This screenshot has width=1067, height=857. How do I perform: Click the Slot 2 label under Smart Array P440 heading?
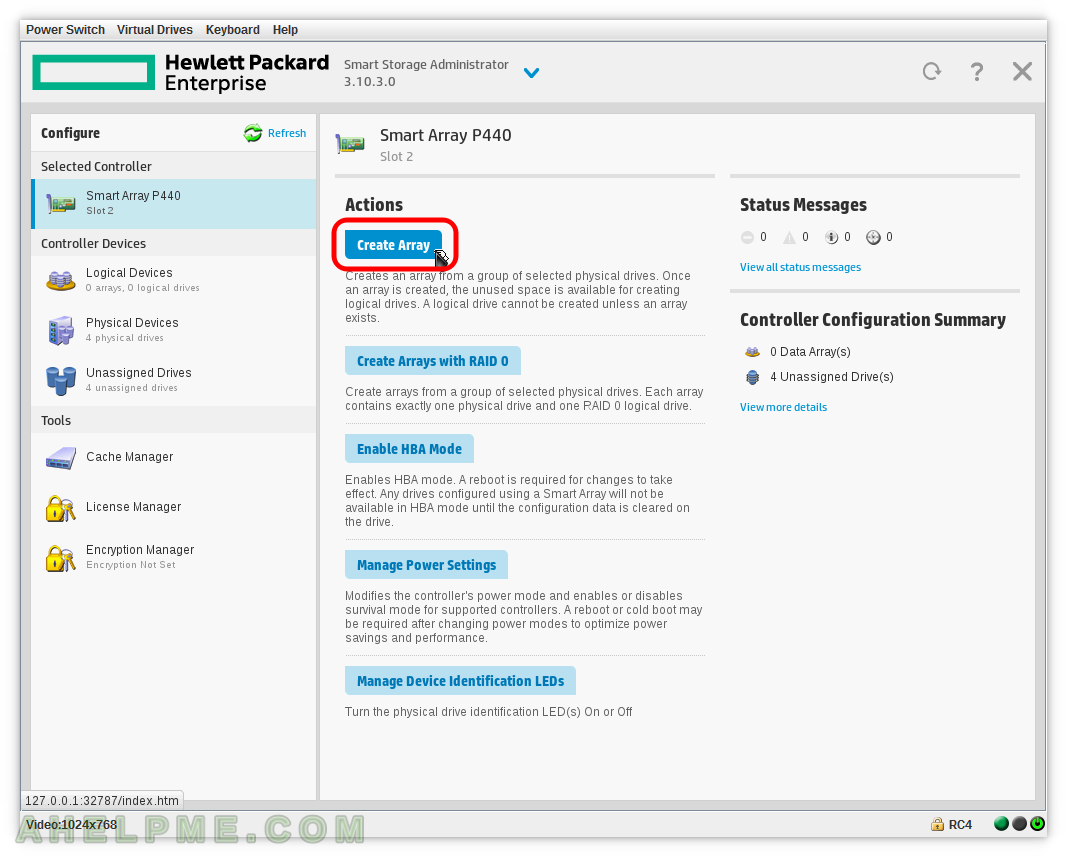396,157
